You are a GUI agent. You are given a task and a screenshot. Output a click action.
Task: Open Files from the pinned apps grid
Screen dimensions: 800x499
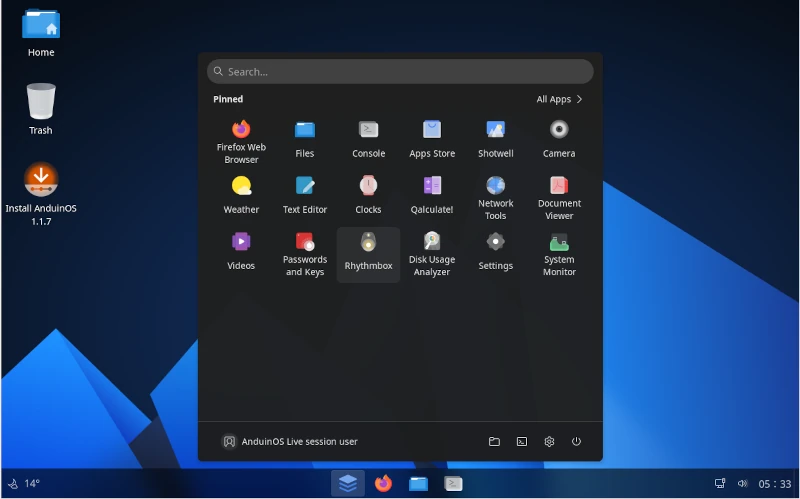(305, 139)
